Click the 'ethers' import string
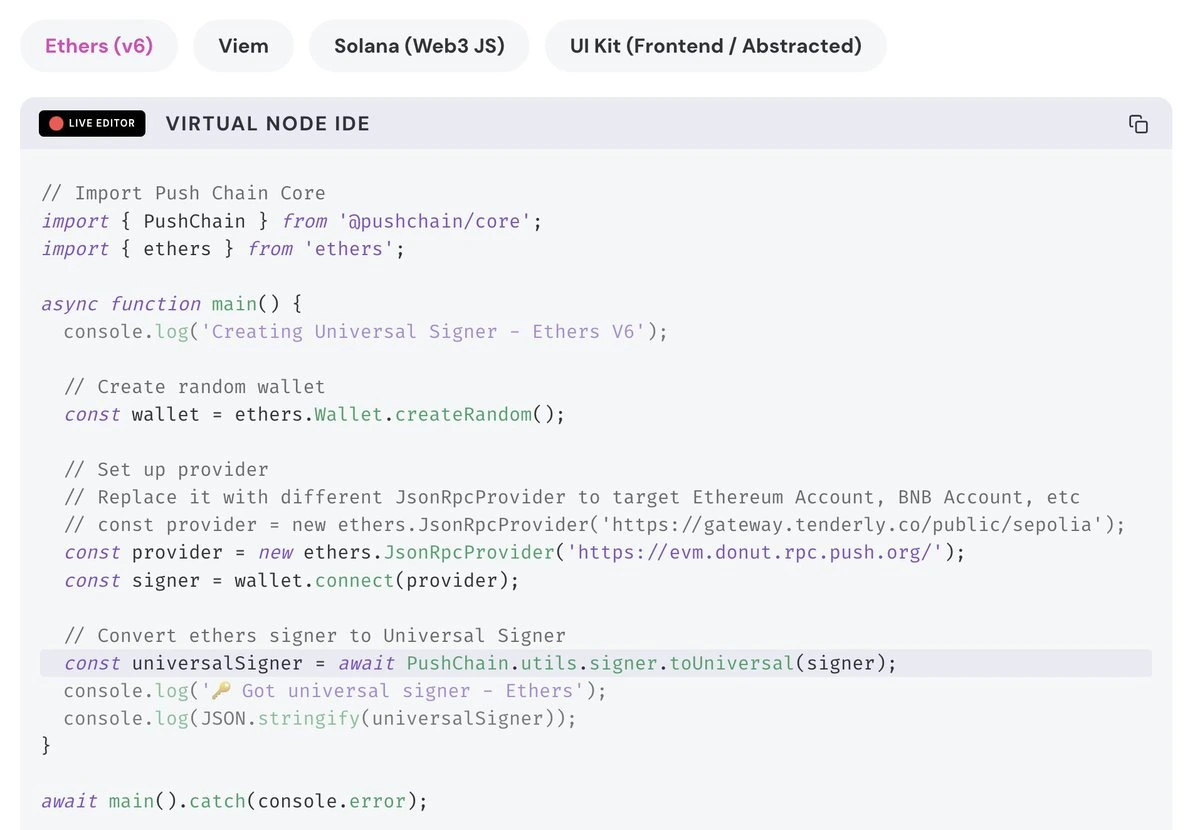Screen dimensions: 1200x830 click(349, 249)
